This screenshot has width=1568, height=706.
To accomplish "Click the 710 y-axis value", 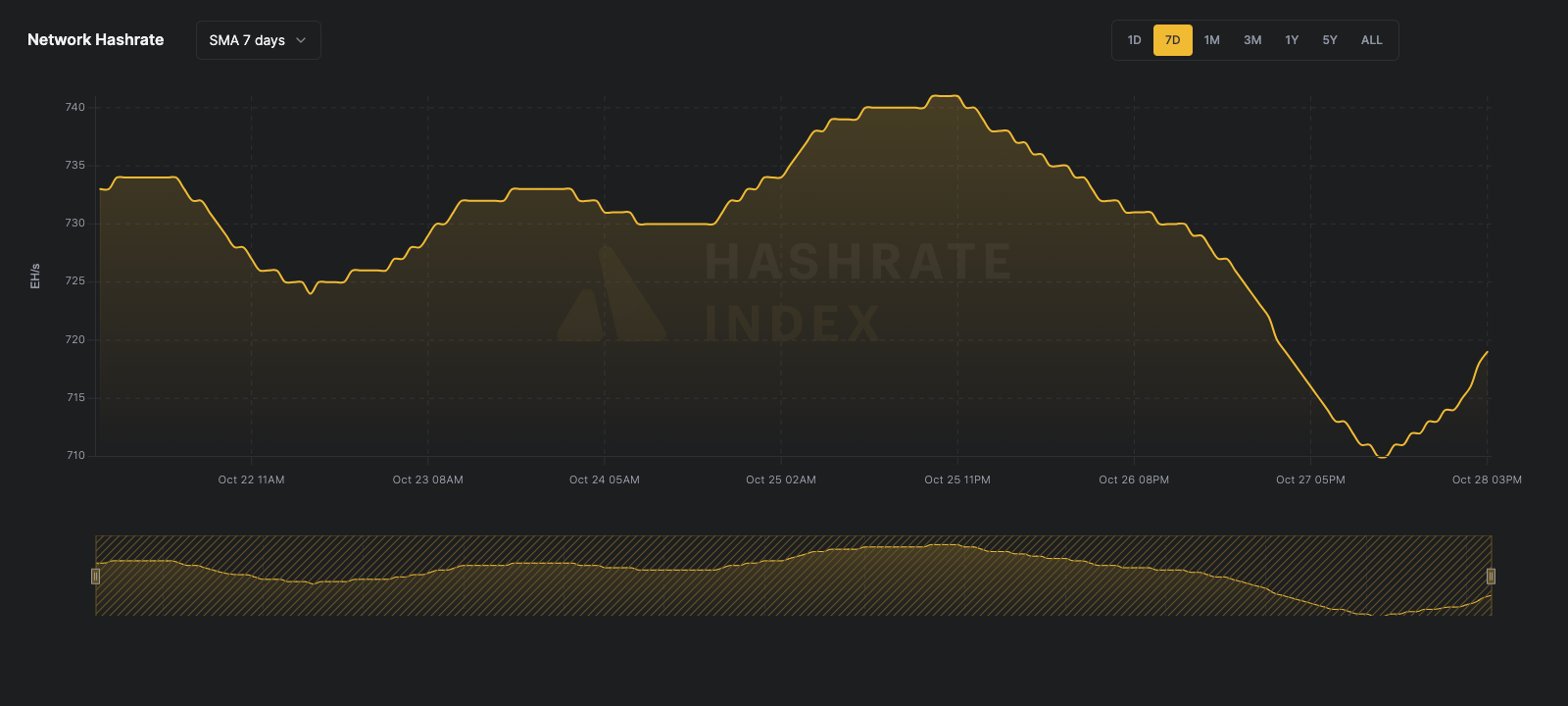I will click(x=75, y=455).
